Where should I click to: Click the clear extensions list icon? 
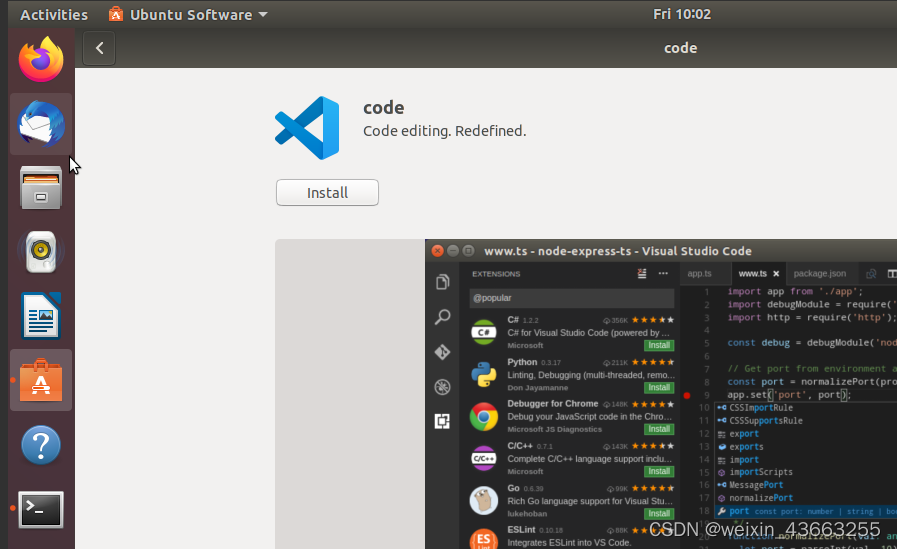coord(642,274)
